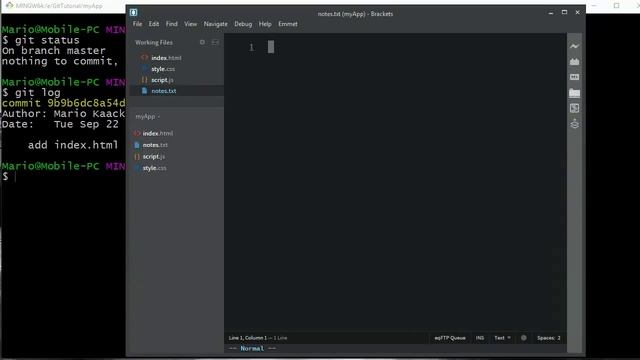This screenshot has width=640, height=360.
Task: Click the third icon in Brackets right sidebar
Action: coord(574,77)
